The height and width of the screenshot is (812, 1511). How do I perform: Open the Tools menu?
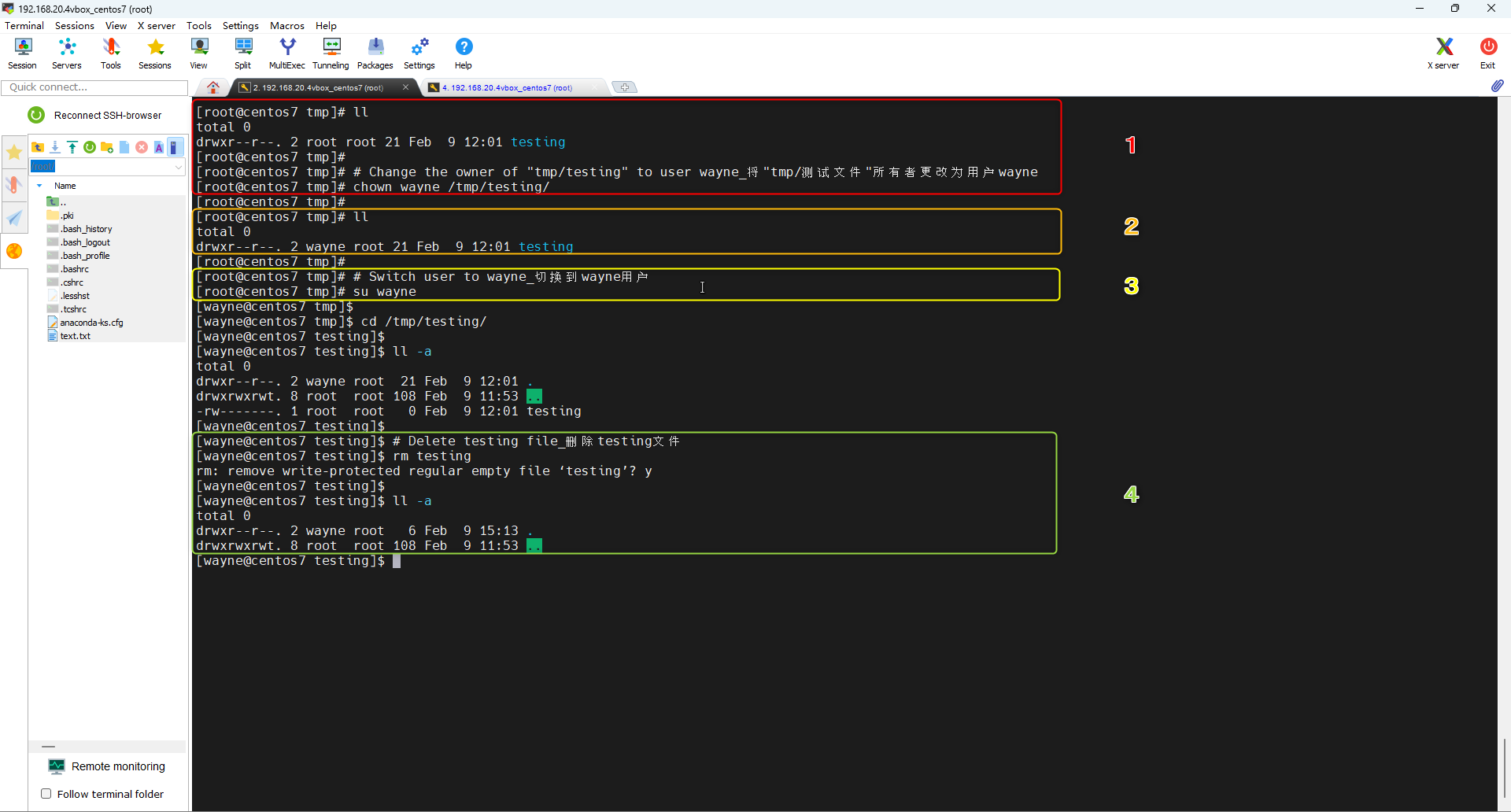coord(199,26)
